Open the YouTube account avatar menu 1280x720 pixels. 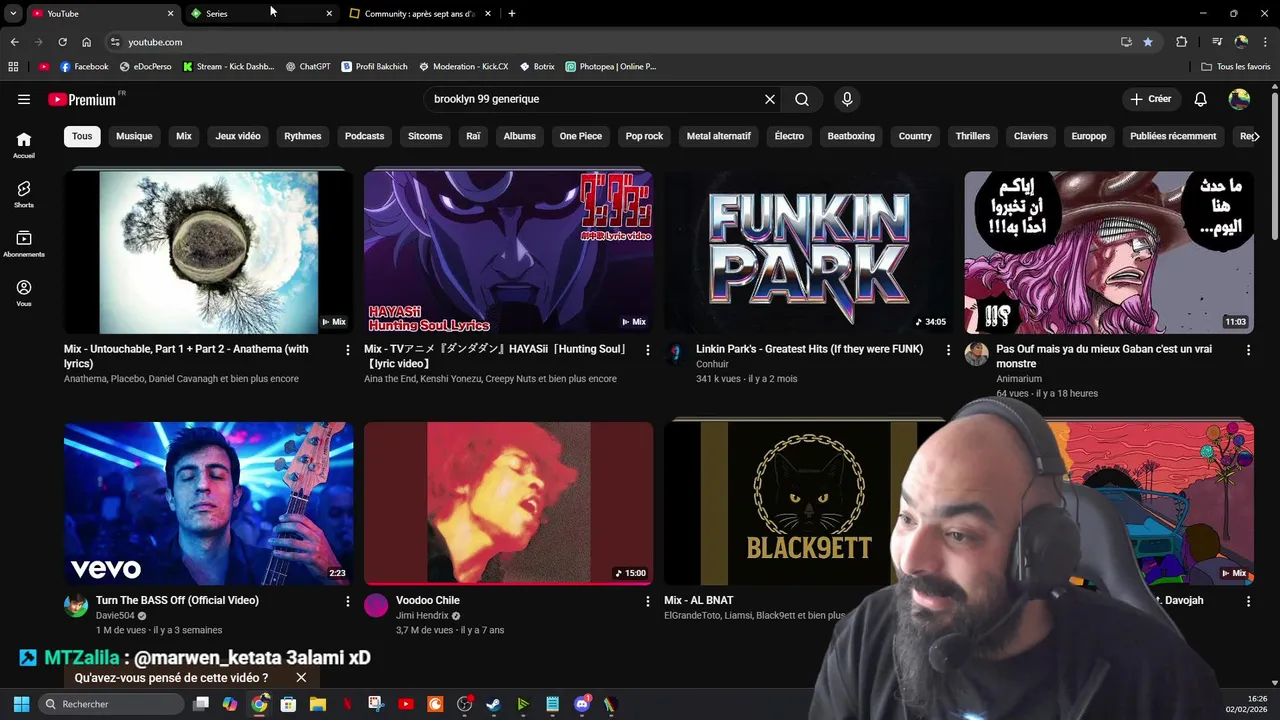[x=1239, y=99]
